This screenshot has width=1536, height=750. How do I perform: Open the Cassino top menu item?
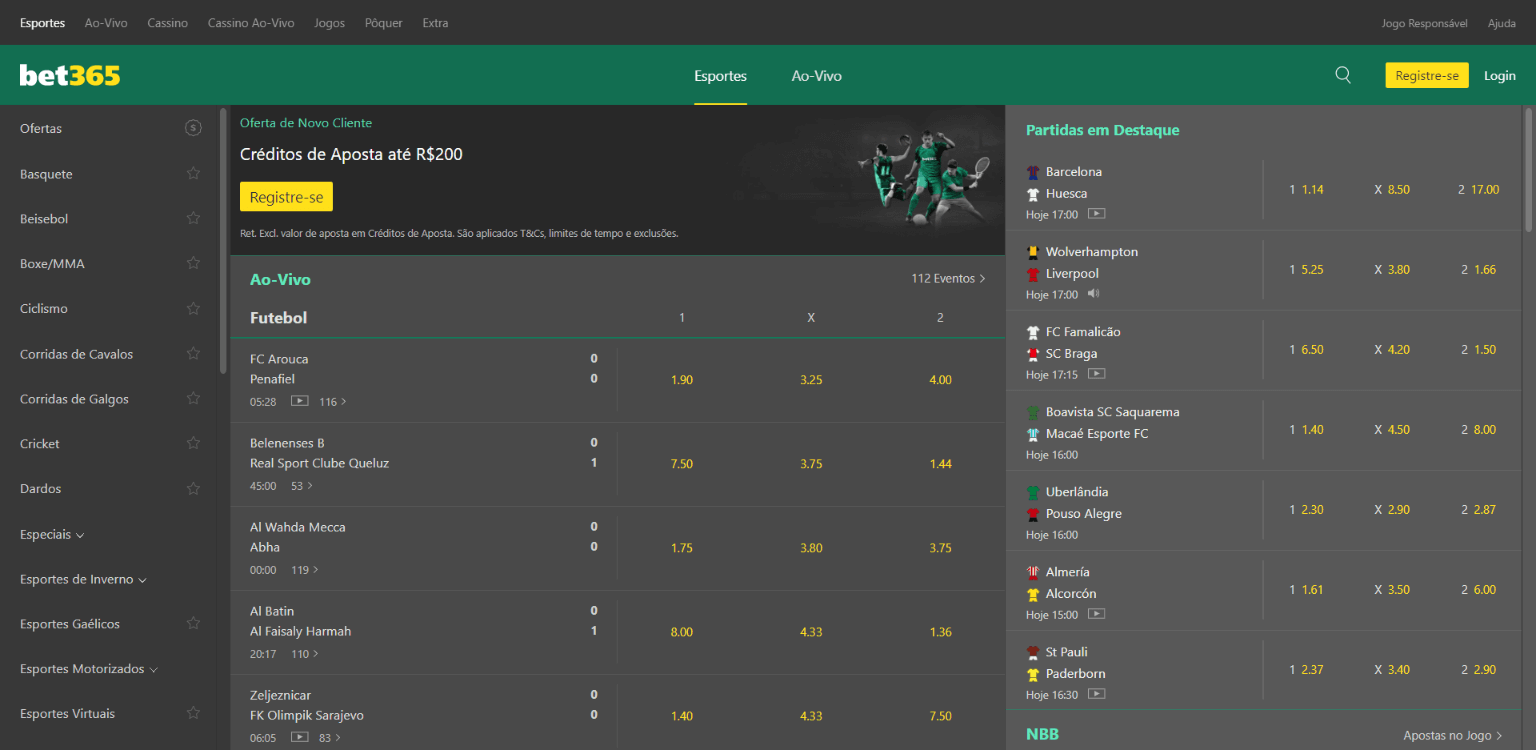click(167, 23)
